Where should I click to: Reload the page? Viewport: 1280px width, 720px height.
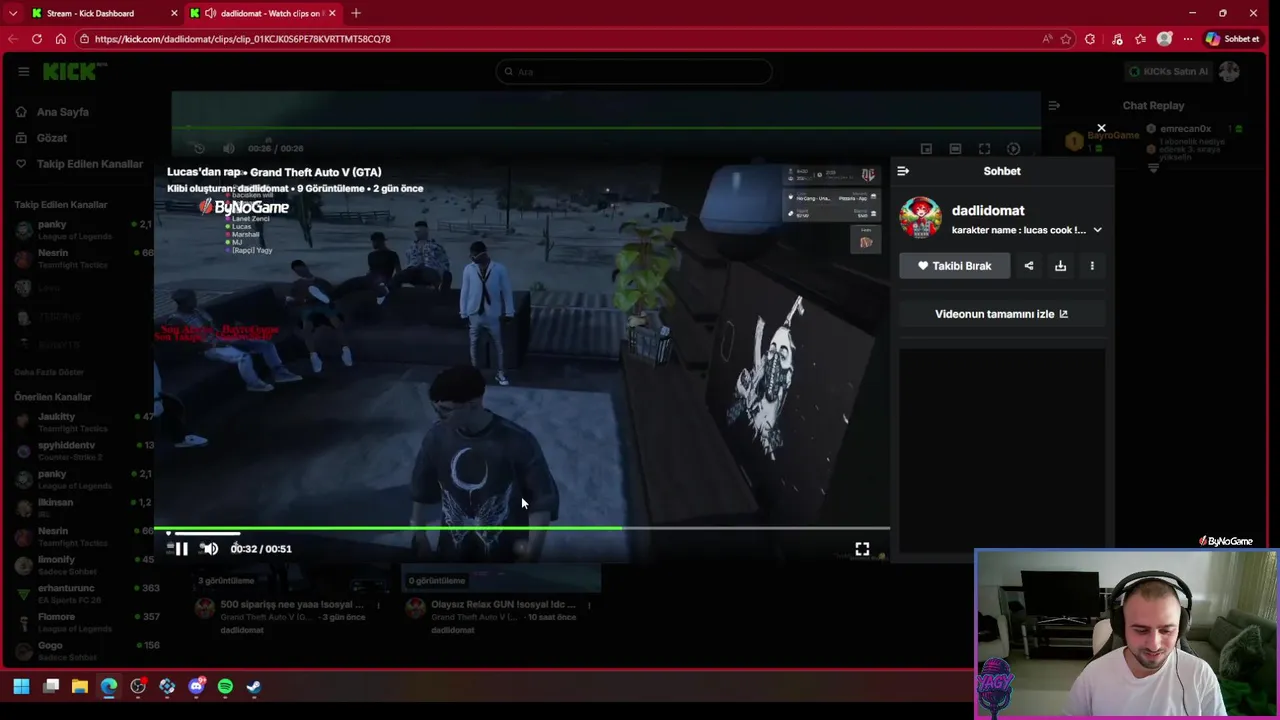pyautogui.click(x=37, y=39)
